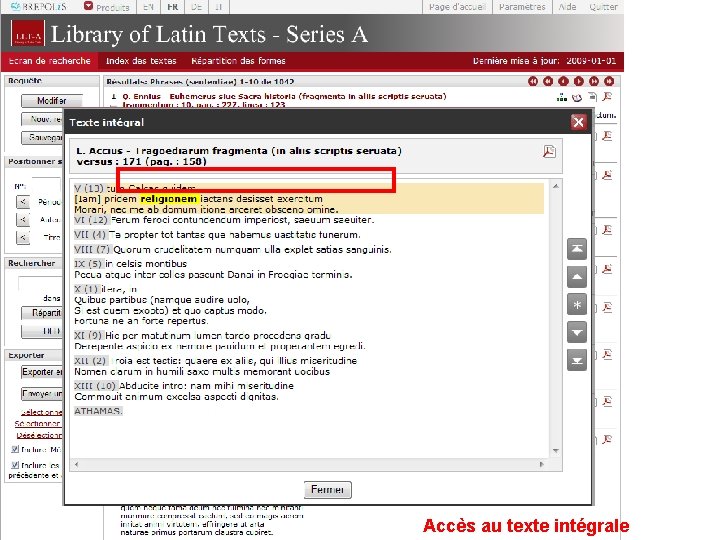Screen dimensions: 720x540
Task: Click L. Accius Tragoediarum fragmenta title
Action: click(x=239, y=151)
